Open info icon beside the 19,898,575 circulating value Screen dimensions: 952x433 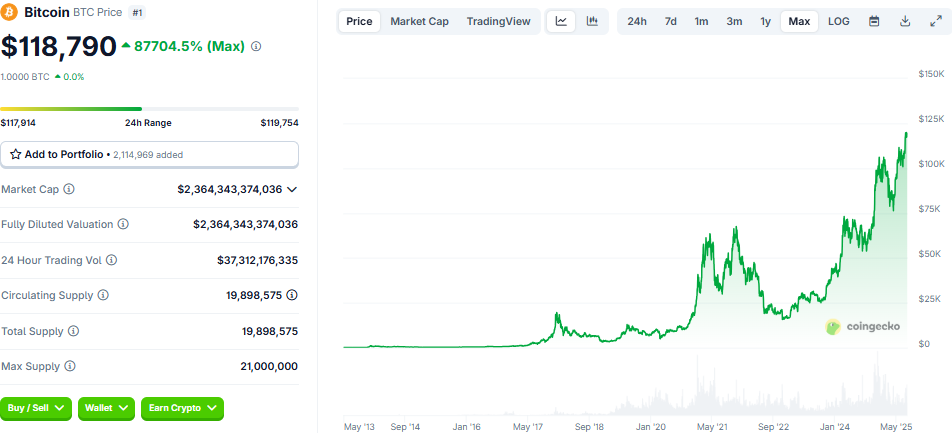[292, 295]
